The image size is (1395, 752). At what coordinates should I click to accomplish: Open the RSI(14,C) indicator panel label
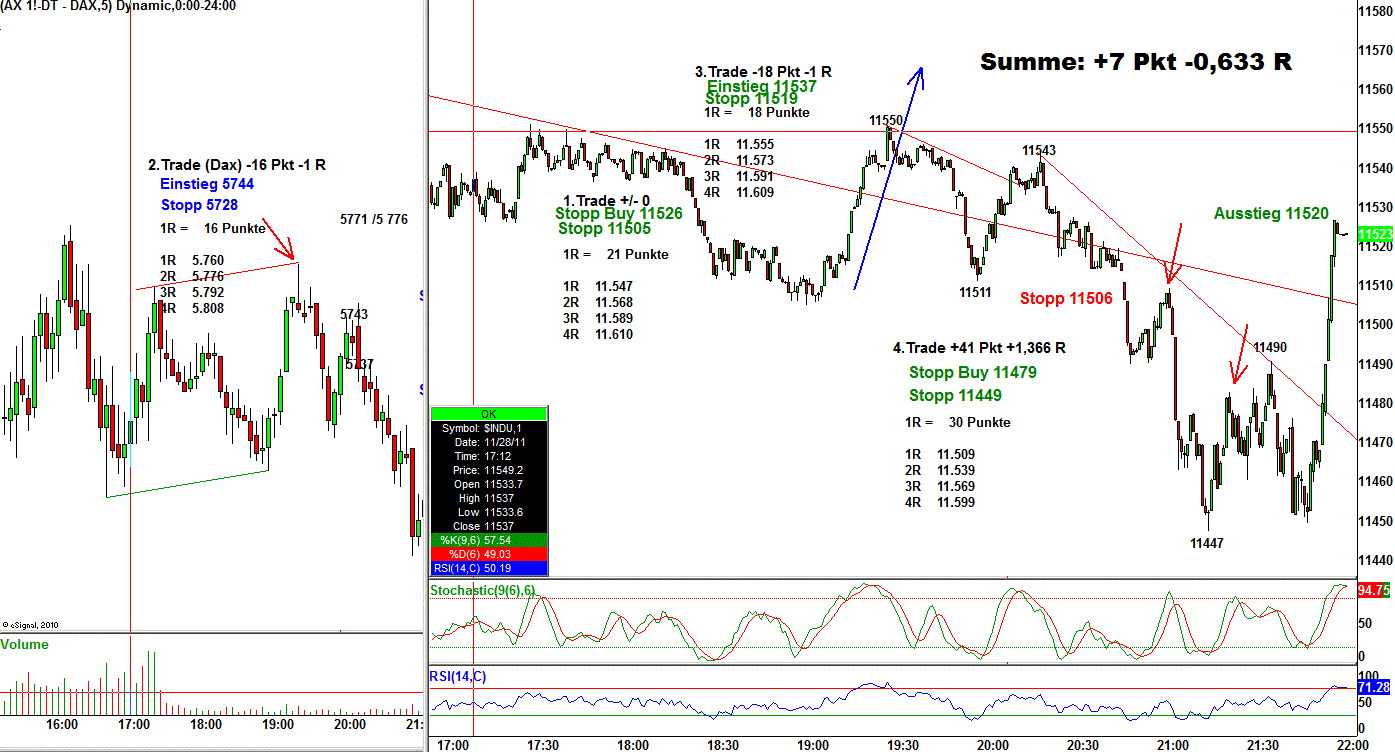[458, 677]
